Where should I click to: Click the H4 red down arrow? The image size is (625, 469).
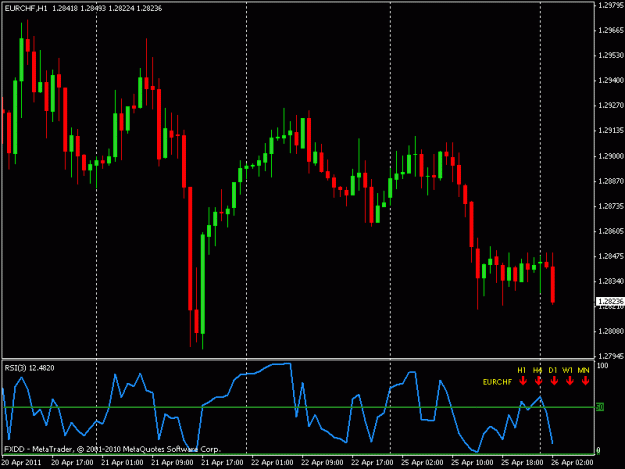(x=539, y=381)
